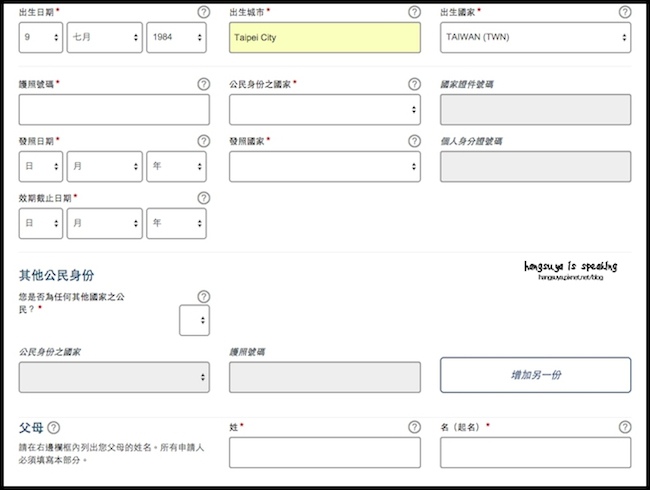The image size is (650, 490).
Task: Click the 增加另一份 button
Action: pyautogui.click(x=536, y=375)
